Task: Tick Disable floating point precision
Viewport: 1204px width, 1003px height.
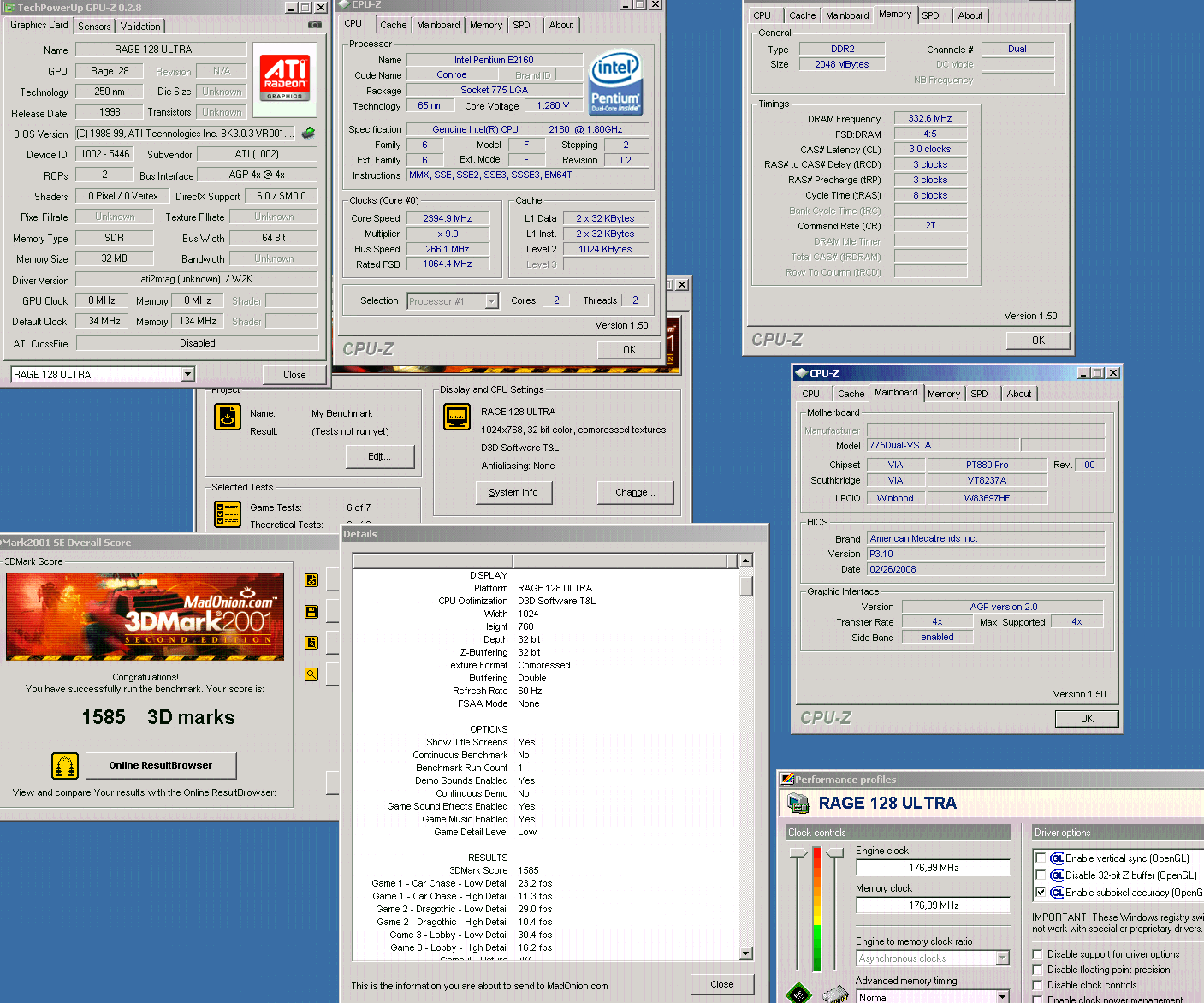Action: 1038,970
